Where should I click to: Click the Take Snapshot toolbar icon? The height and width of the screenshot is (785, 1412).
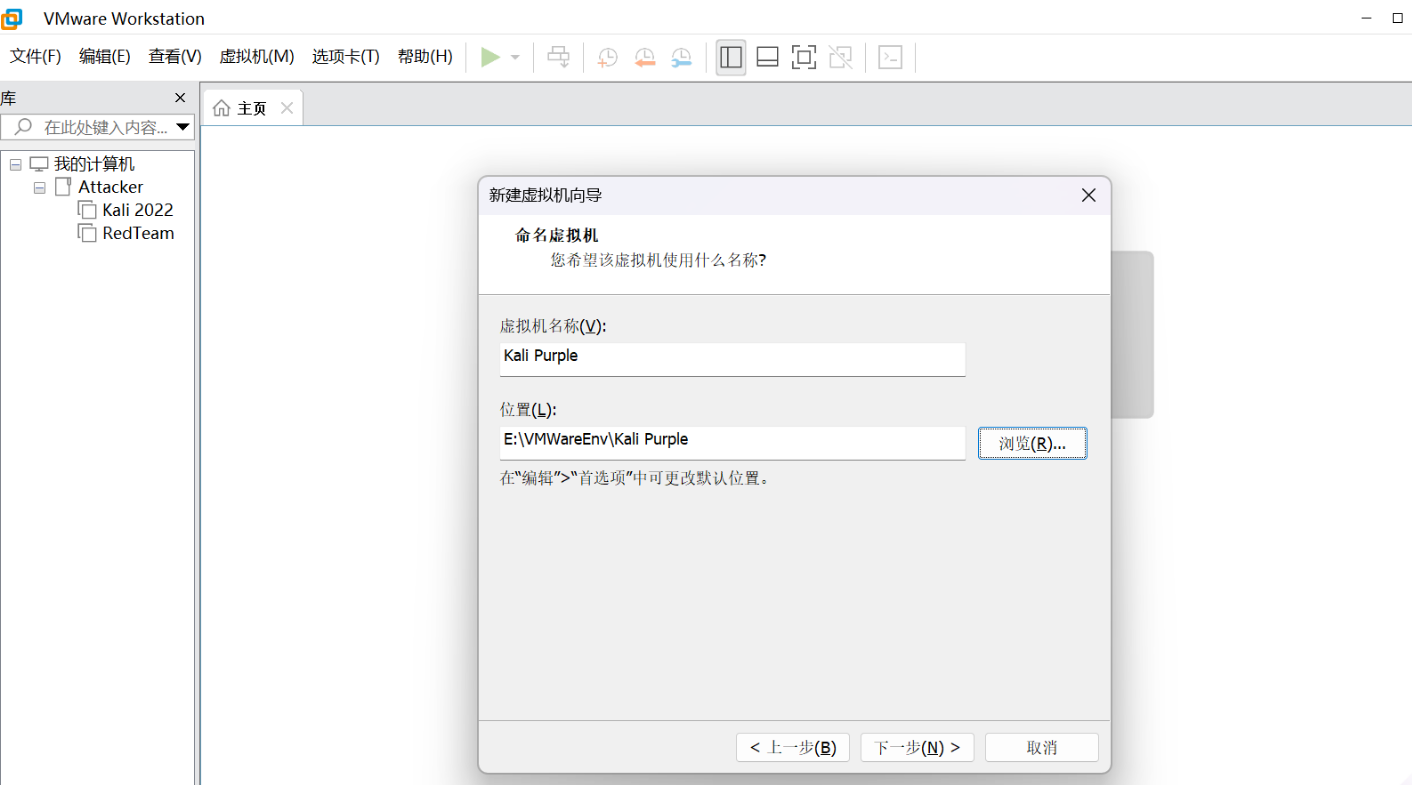tap(607, 57)
